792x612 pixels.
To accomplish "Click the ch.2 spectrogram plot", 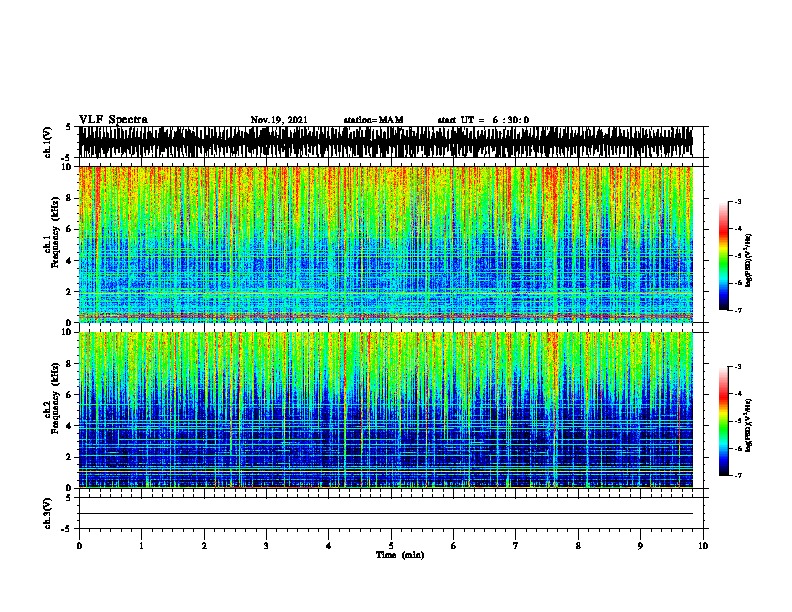I will (x=386, y=410).
